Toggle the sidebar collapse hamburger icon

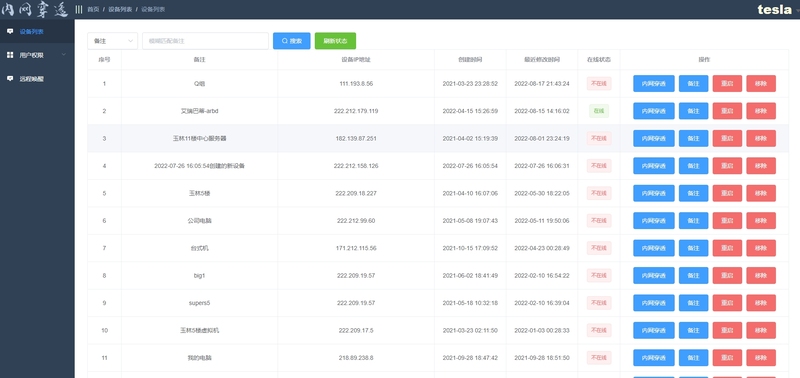(x=79, y=9)
